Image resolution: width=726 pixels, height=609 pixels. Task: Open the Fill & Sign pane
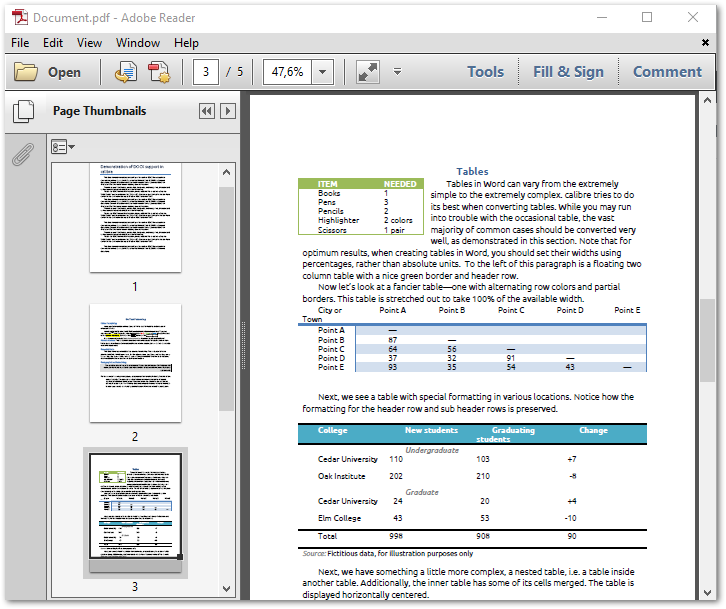pyautogui.click(x=568, y=72)
